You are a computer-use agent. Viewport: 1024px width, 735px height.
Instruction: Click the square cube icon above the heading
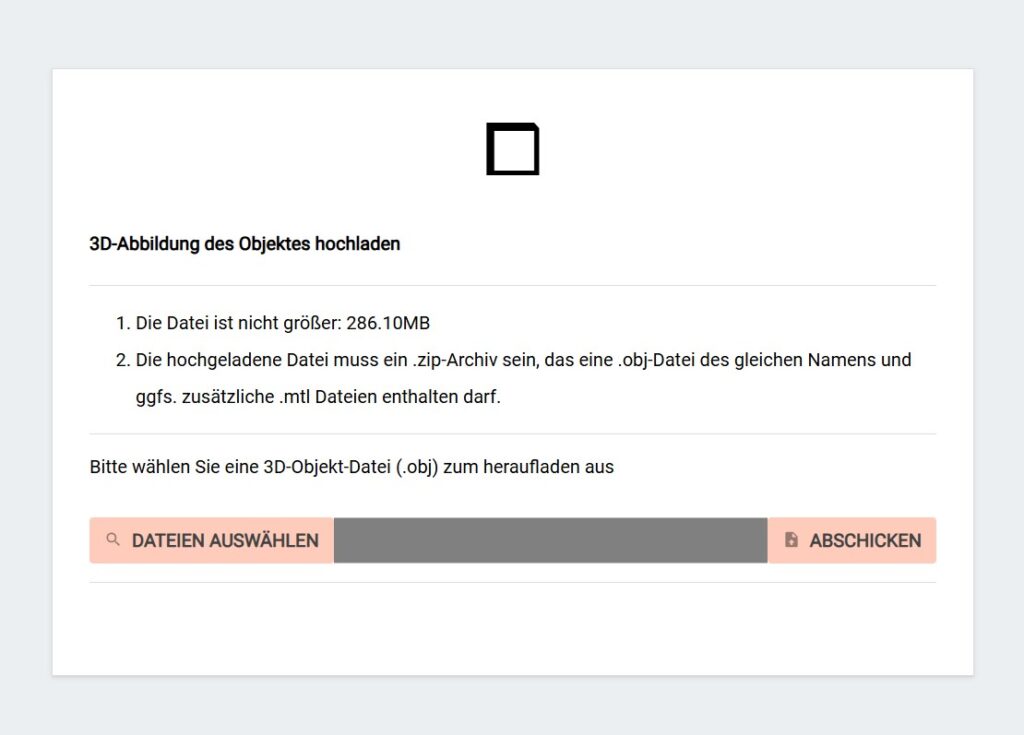(x=513, y=149)
